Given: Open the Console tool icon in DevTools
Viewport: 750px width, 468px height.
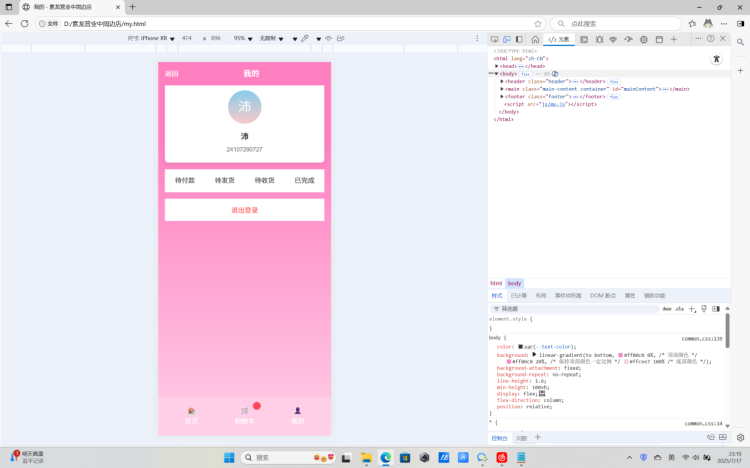Looking at the screenshot, I should point(584,39).
